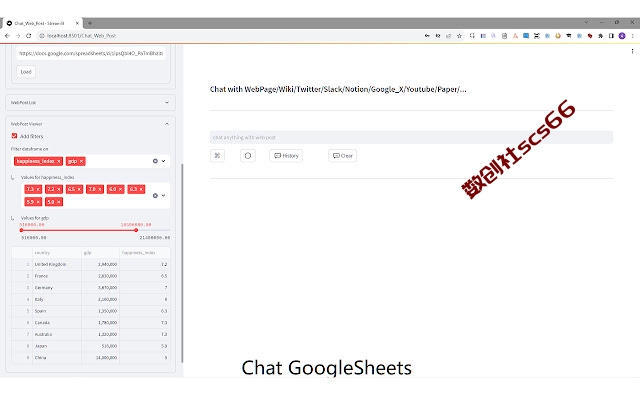Click the command-symbol icon button under chat box
Viewport: 640px width, 400px height.
218,156
